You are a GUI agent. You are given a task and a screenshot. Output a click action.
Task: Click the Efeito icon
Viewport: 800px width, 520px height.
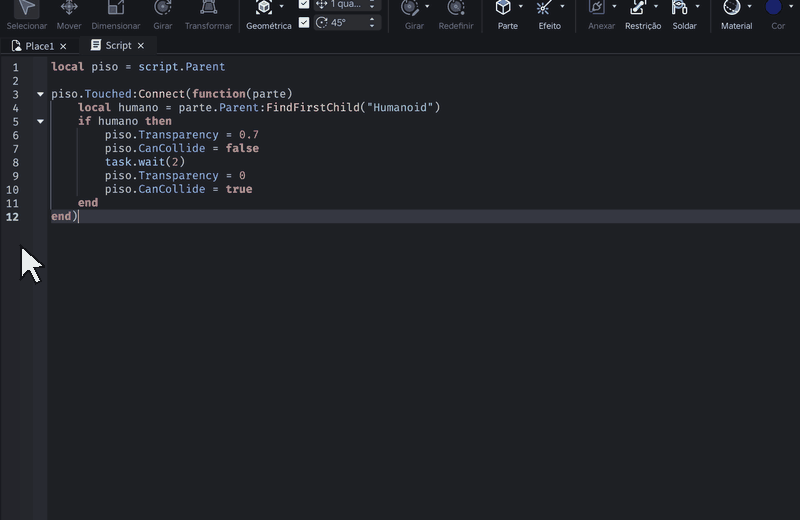[x=544, y=7]
